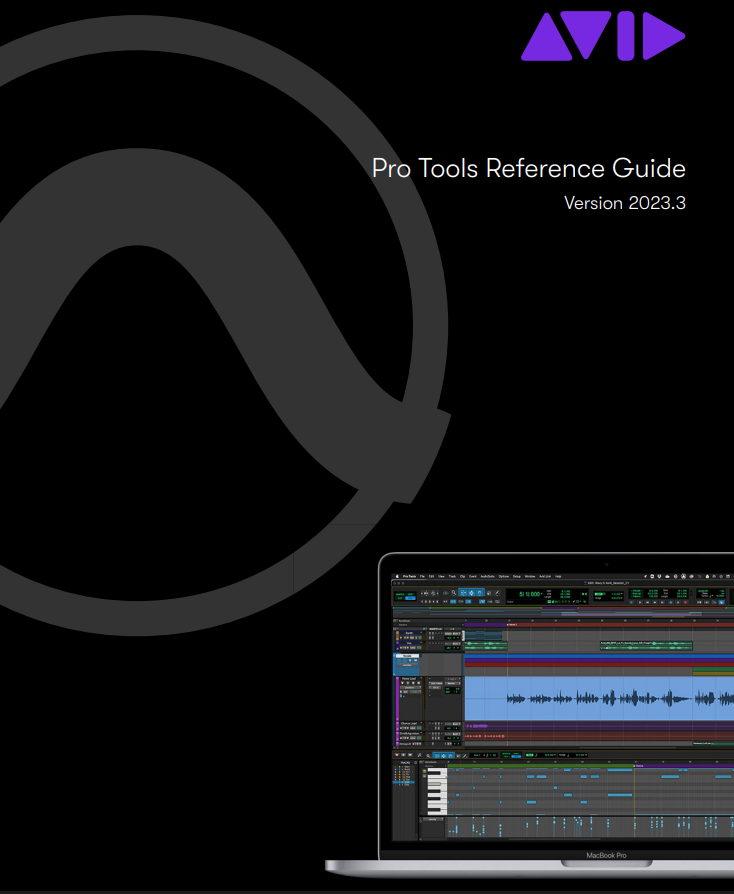Select the Trim tool
The height and width of the screenshot is (894, 734).
coord(463,593)
